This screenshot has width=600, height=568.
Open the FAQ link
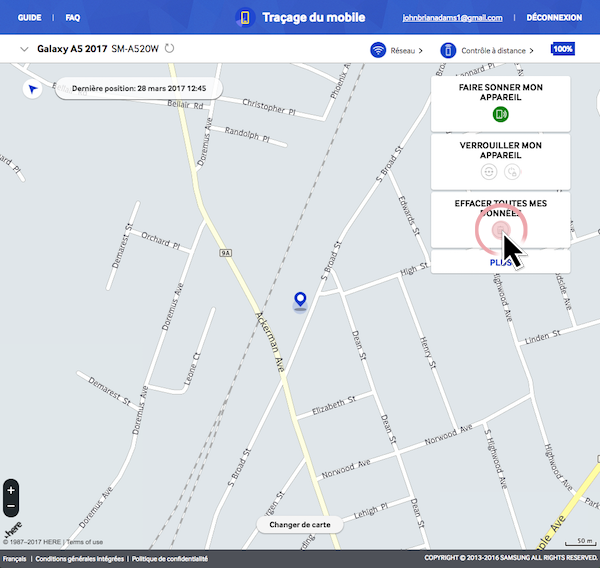coord(73,18)
